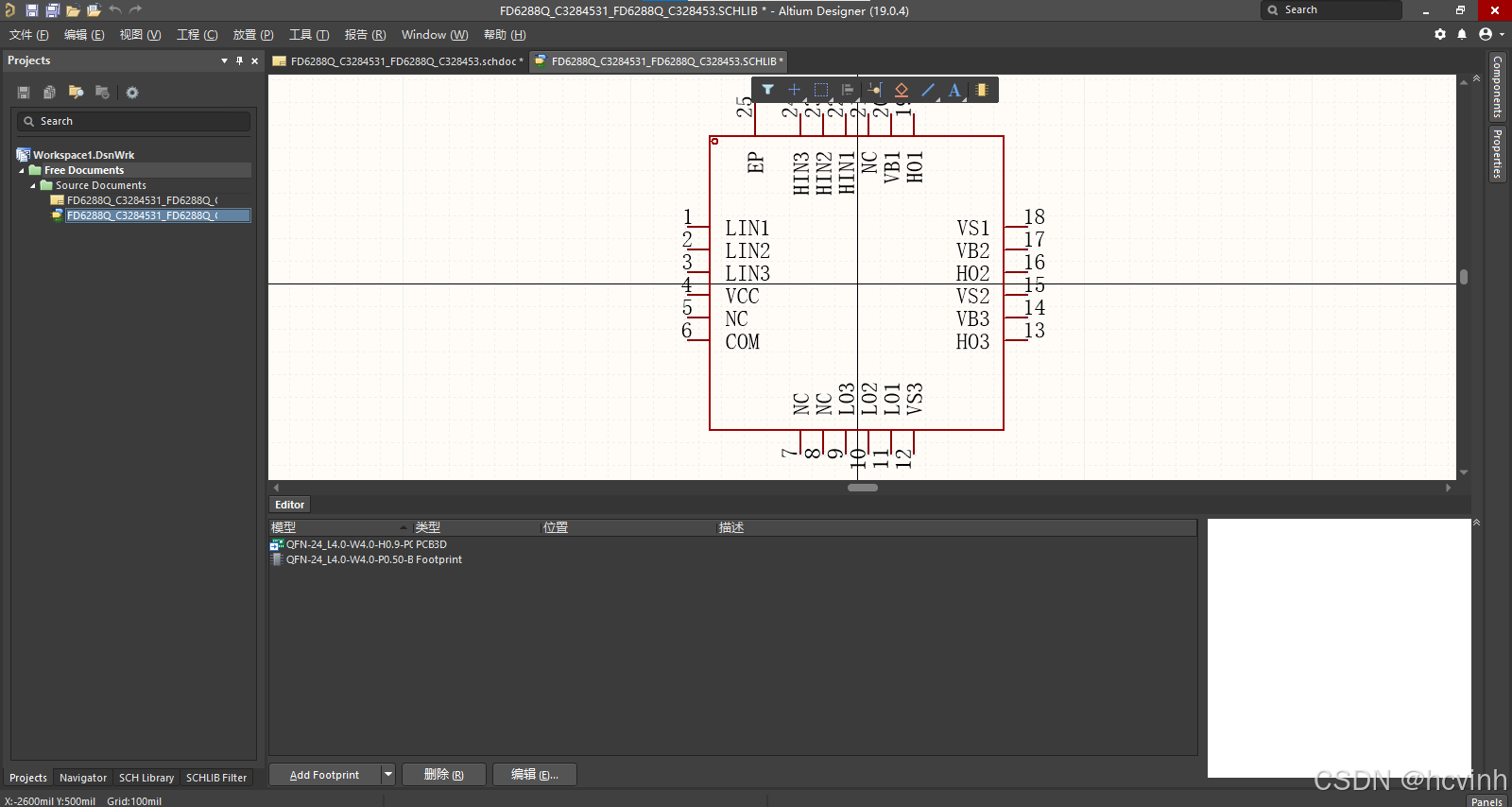The height and width of the screenshot is (807, 1512).
Task: Open the 放置 (P) menu
Action: [253, 35]
